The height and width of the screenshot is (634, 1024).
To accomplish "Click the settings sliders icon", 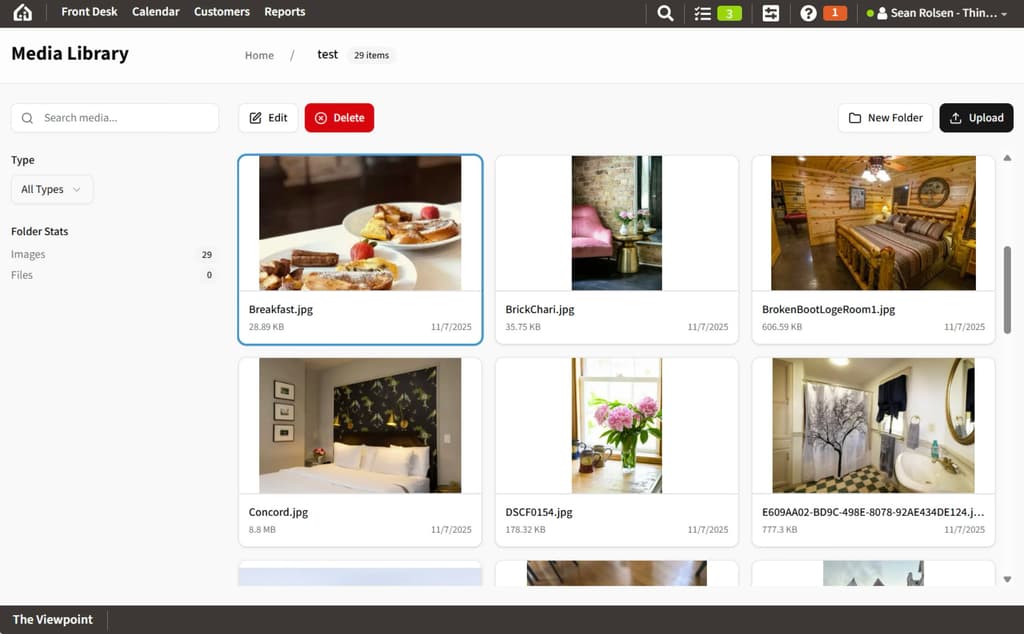I will (x=769, y=12).
